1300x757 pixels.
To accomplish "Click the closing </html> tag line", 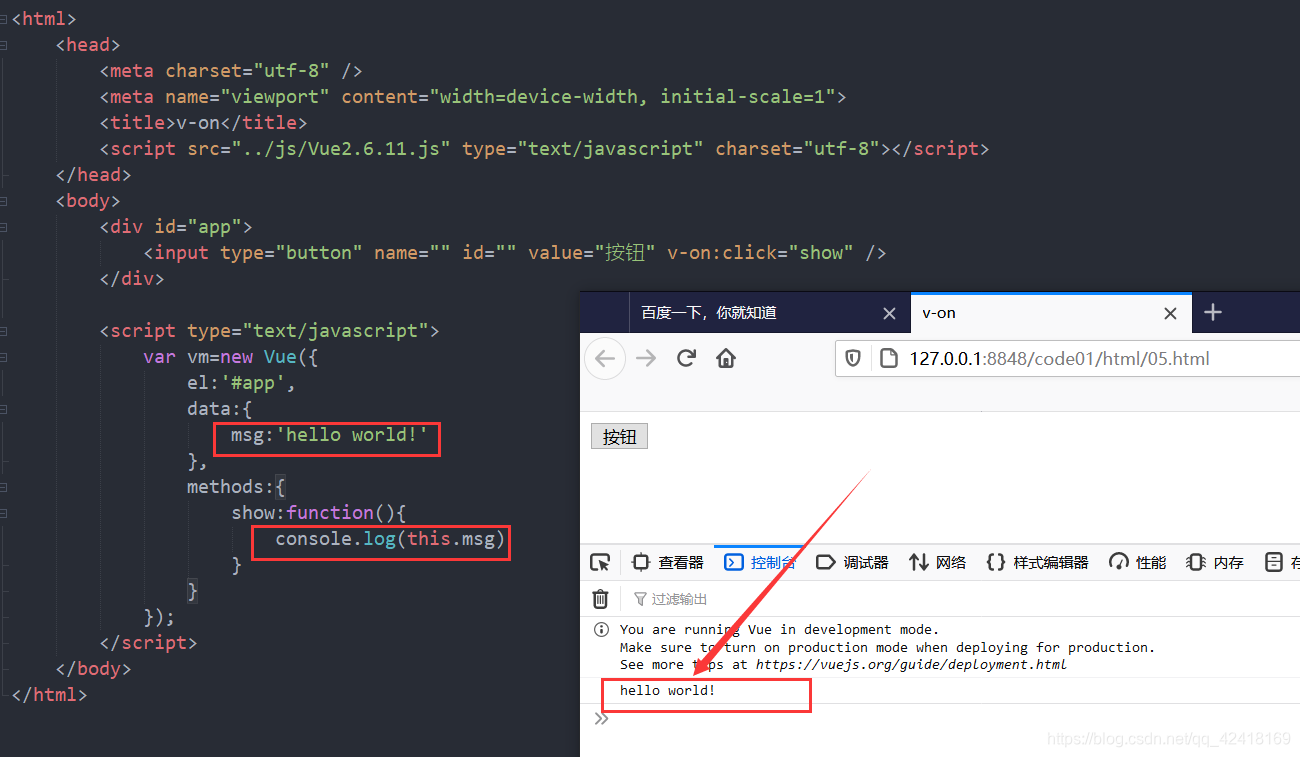I will click(x=49, y=695).
